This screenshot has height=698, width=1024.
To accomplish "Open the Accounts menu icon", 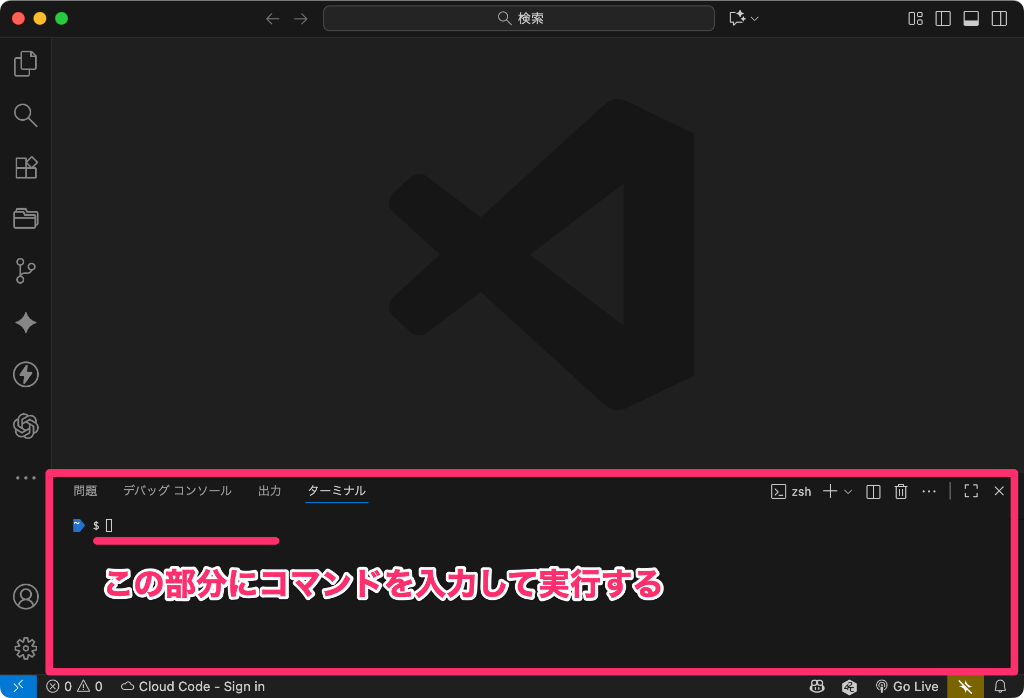I will click(x=25, y=597).
